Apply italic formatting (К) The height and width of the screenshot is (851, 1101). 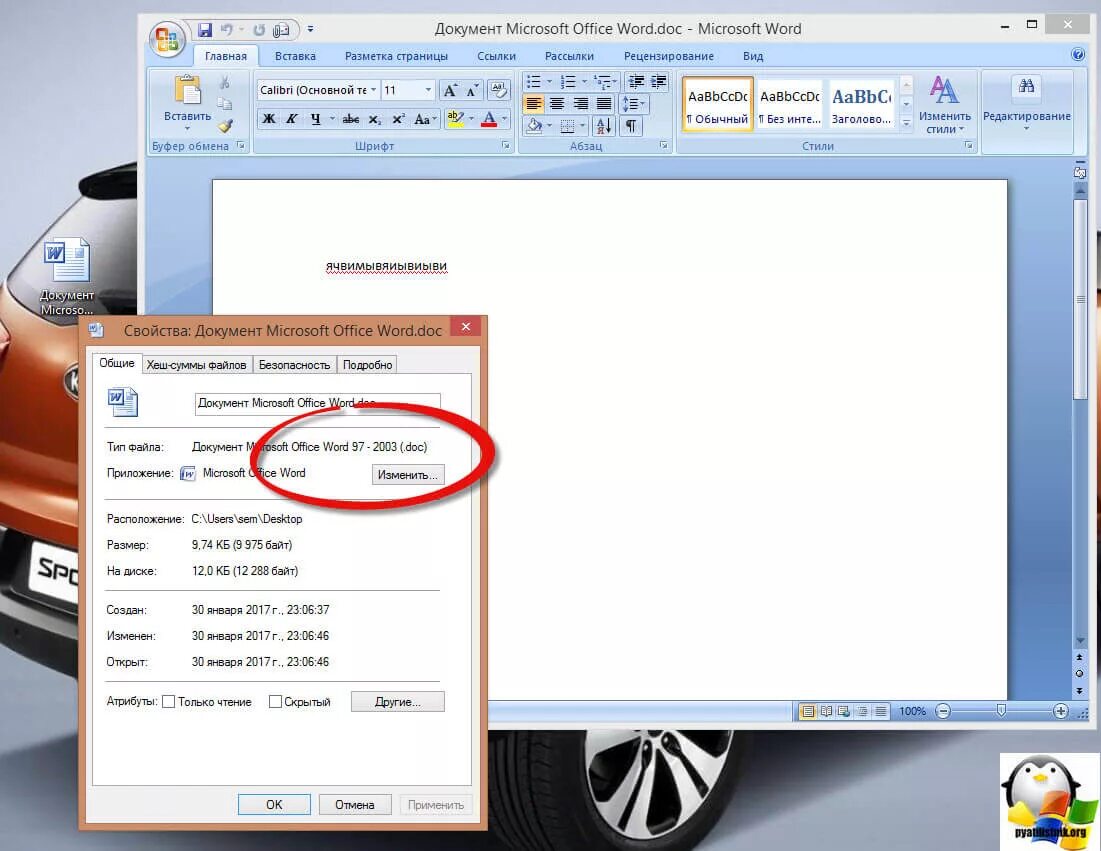coord(292,119)
